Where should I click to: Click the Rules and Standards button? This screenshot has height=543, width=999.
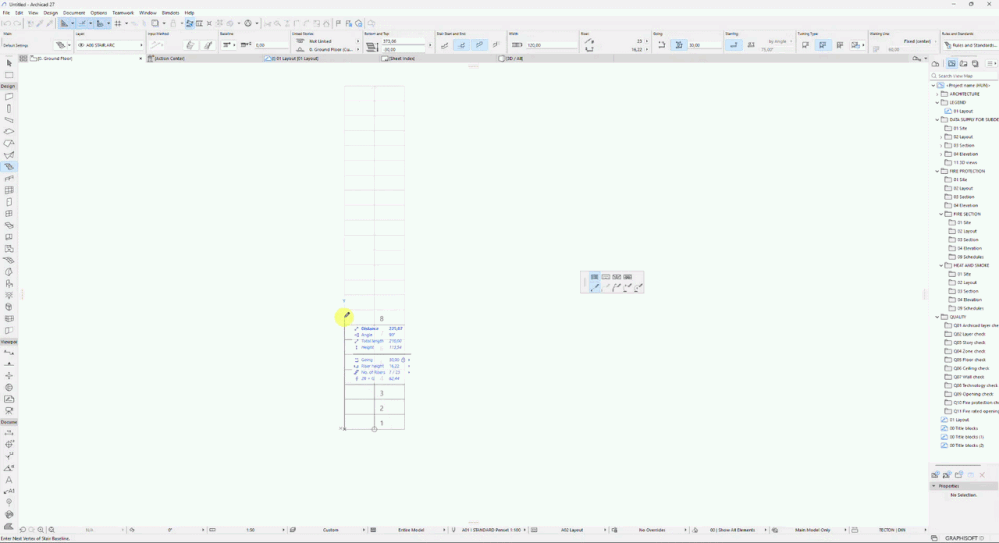970,45
